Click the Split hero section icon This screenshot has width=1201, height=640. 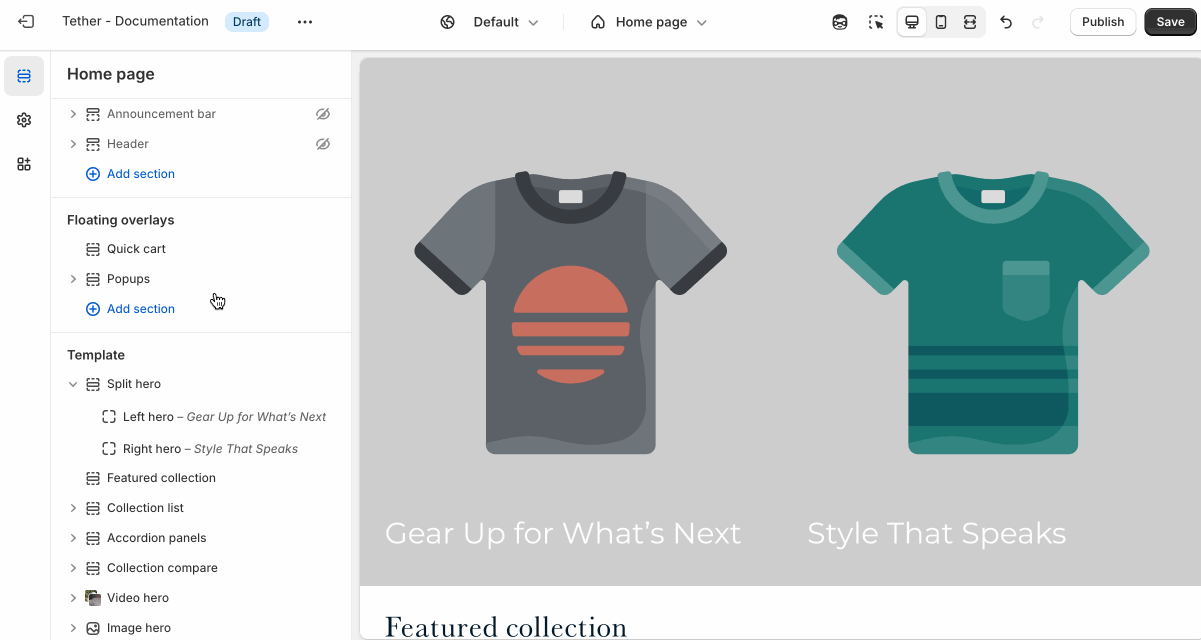pos(93,384)
